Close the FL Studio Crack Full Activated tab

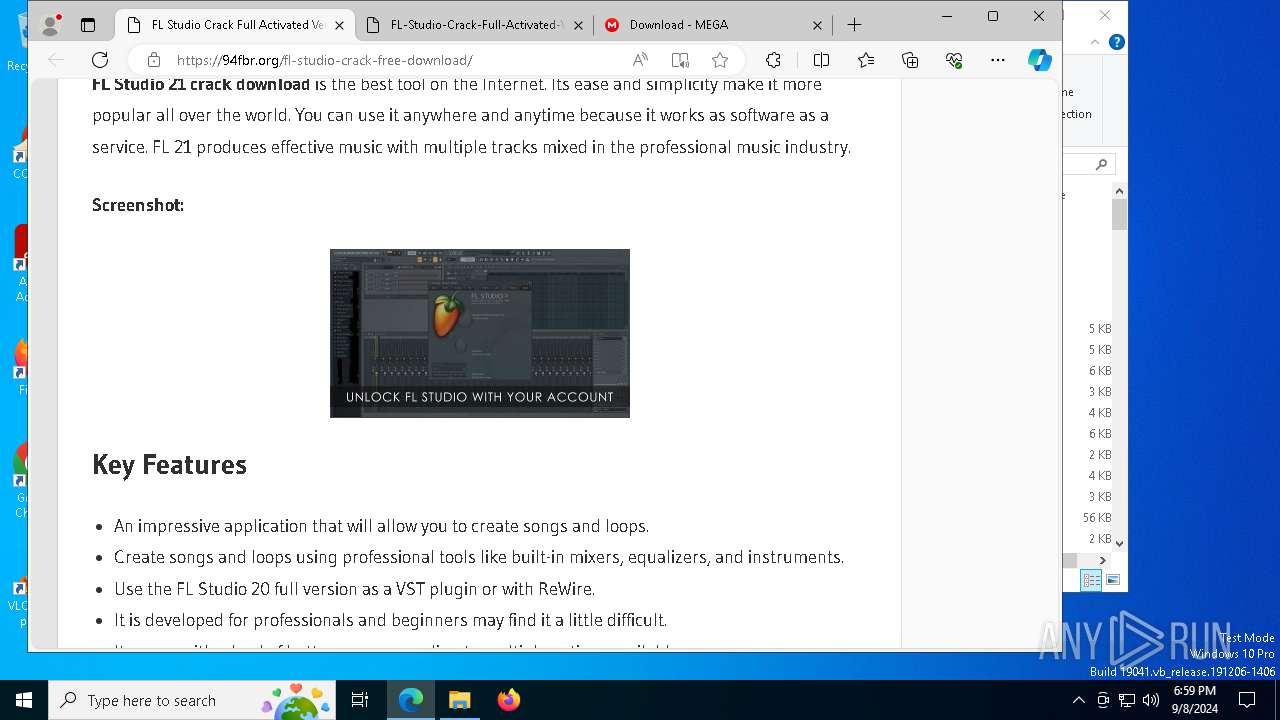tap(340, 25)
